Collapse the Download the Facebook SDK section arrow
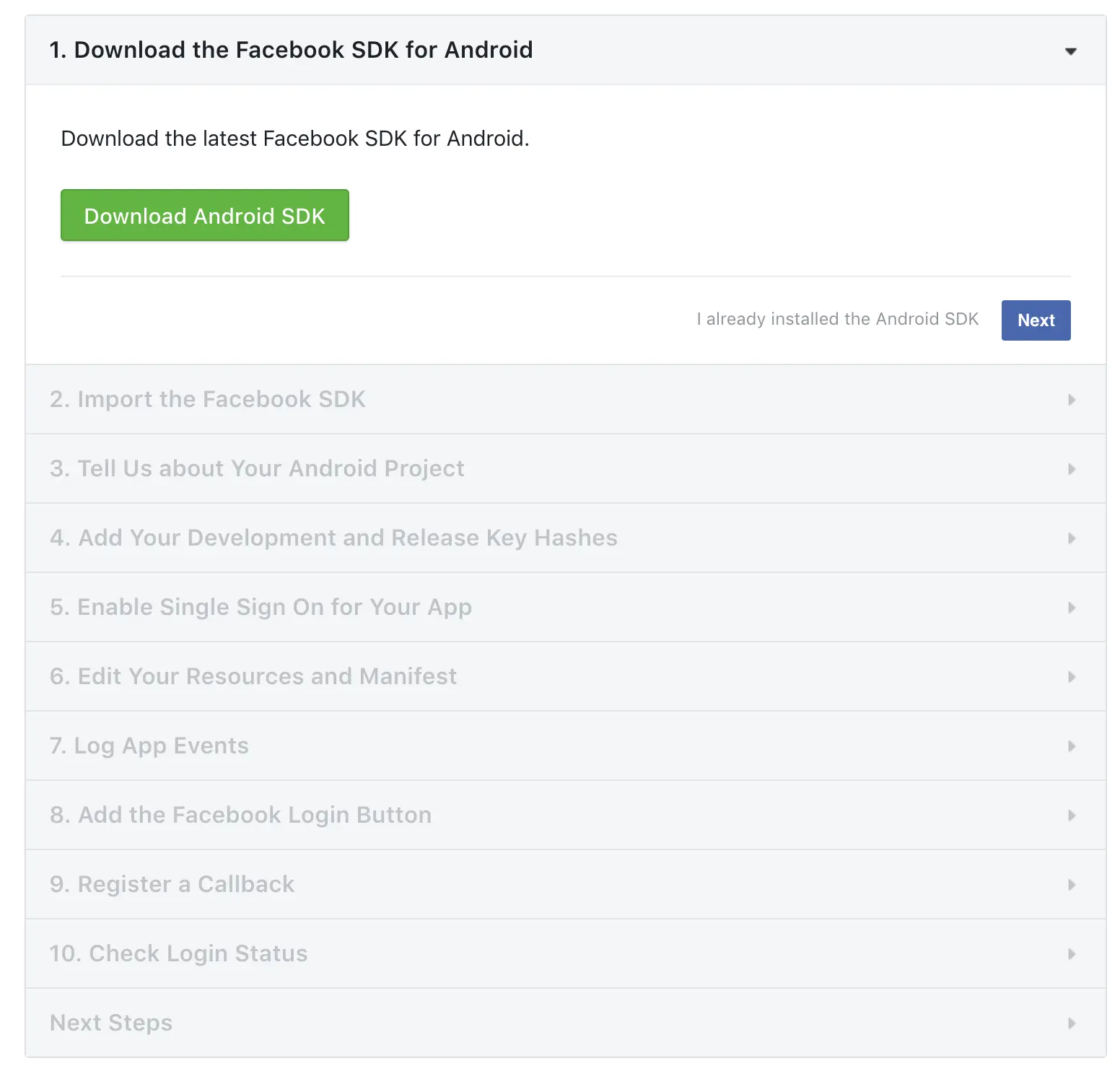The height and width of the screenshot is (1071, 1120). pos(1071,51)
